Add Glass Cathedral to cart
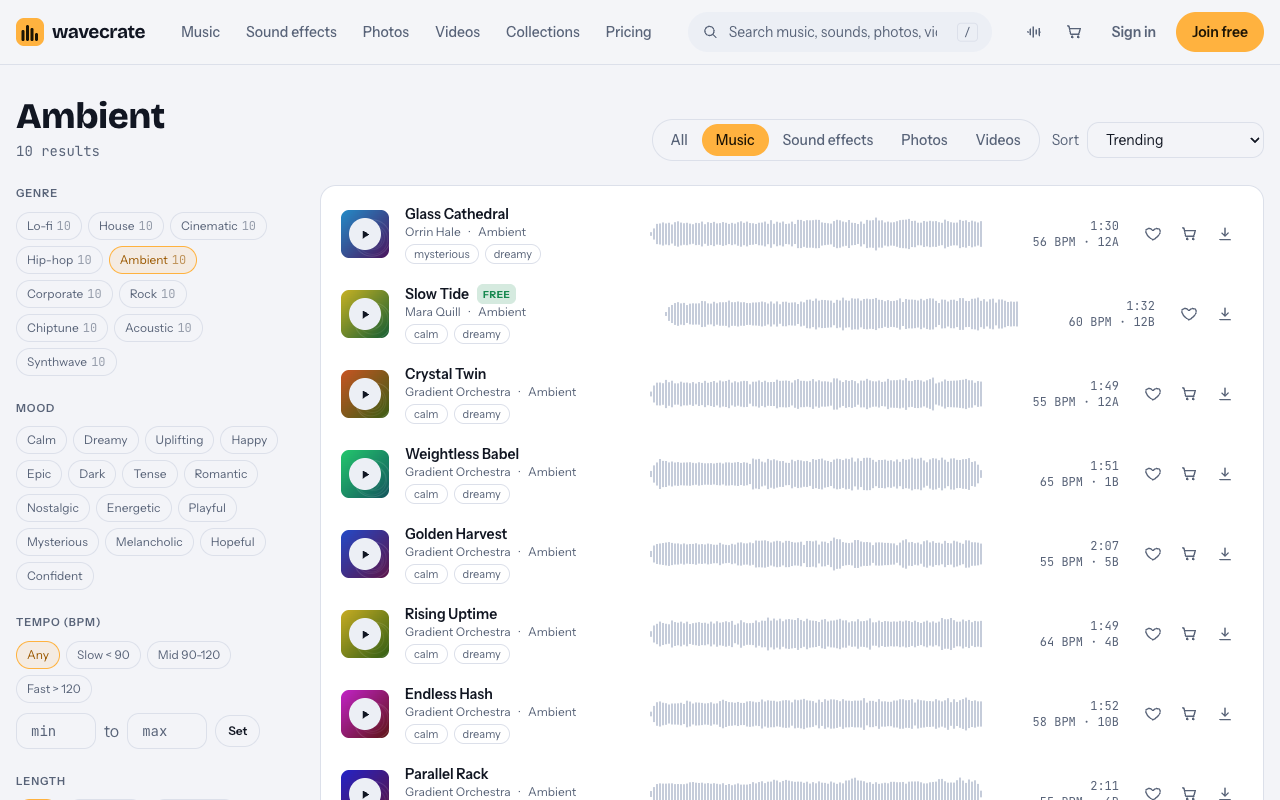This screenshot has width=1280, height=800. pos(1189,234)
